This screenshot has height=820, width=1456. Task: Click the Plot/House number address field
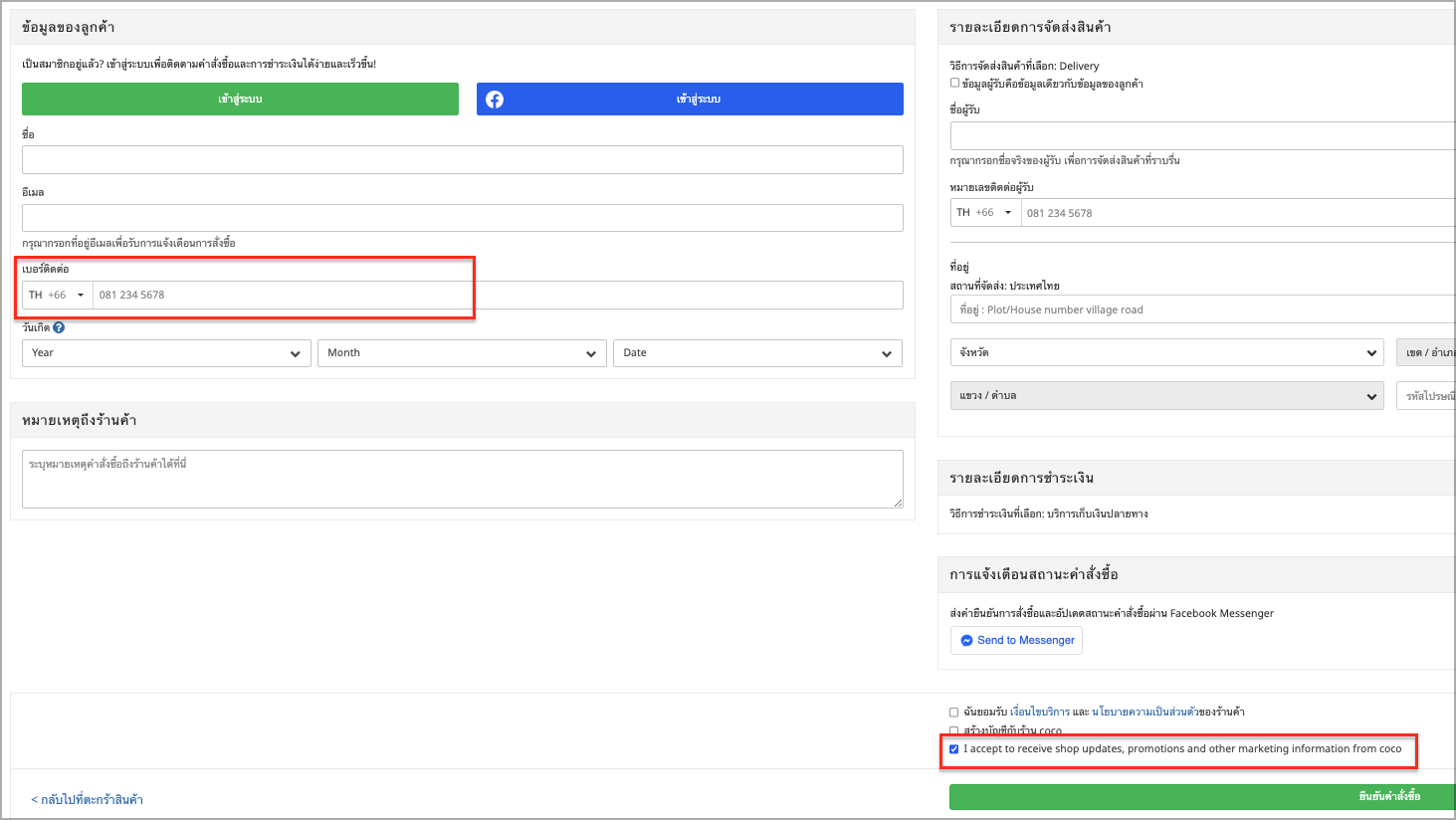click(1202, 309)
